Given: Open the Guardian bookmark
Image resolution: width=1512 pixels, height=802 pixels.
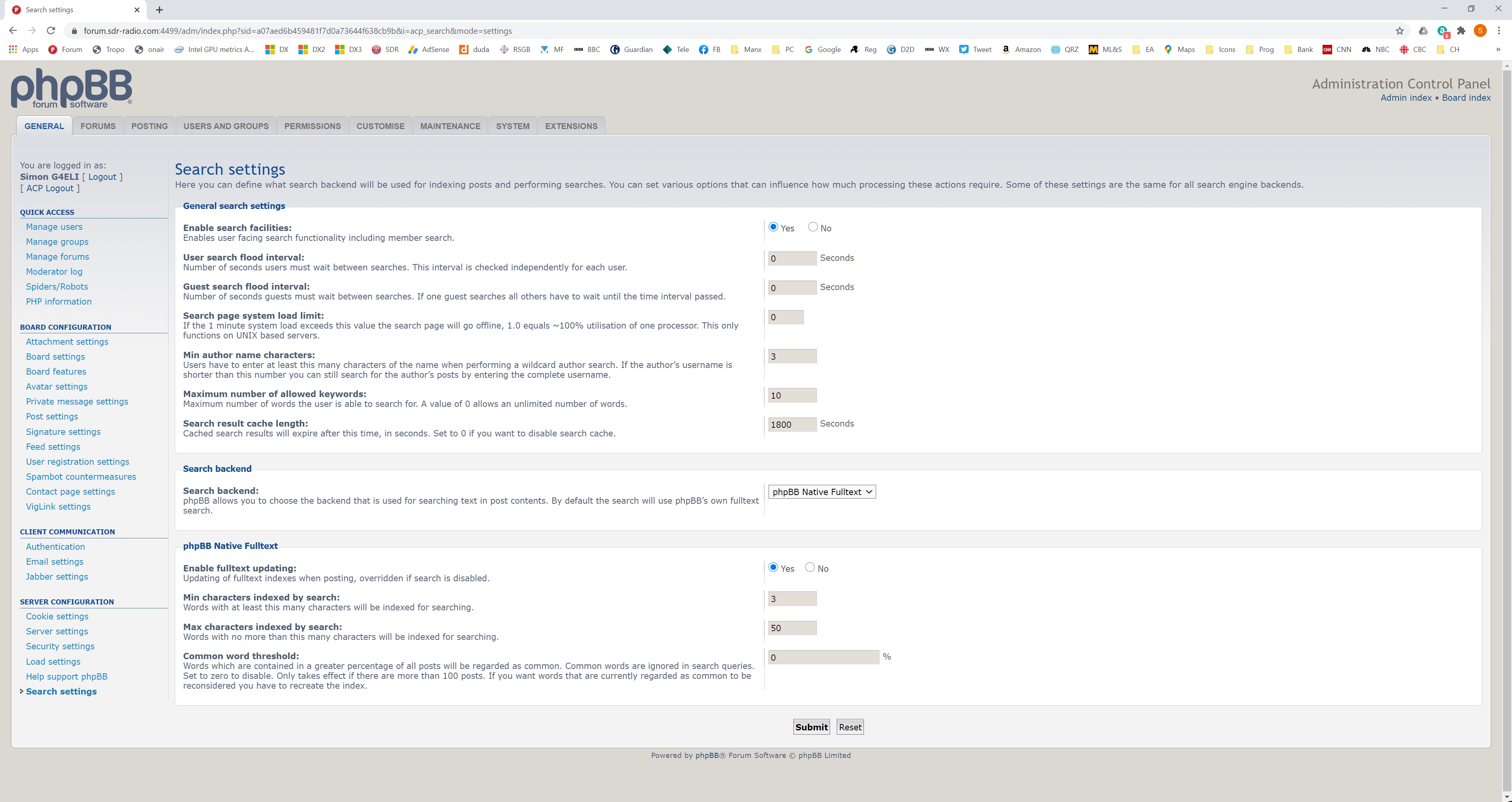Looking at the screenshot, I should tap(631, 50).
